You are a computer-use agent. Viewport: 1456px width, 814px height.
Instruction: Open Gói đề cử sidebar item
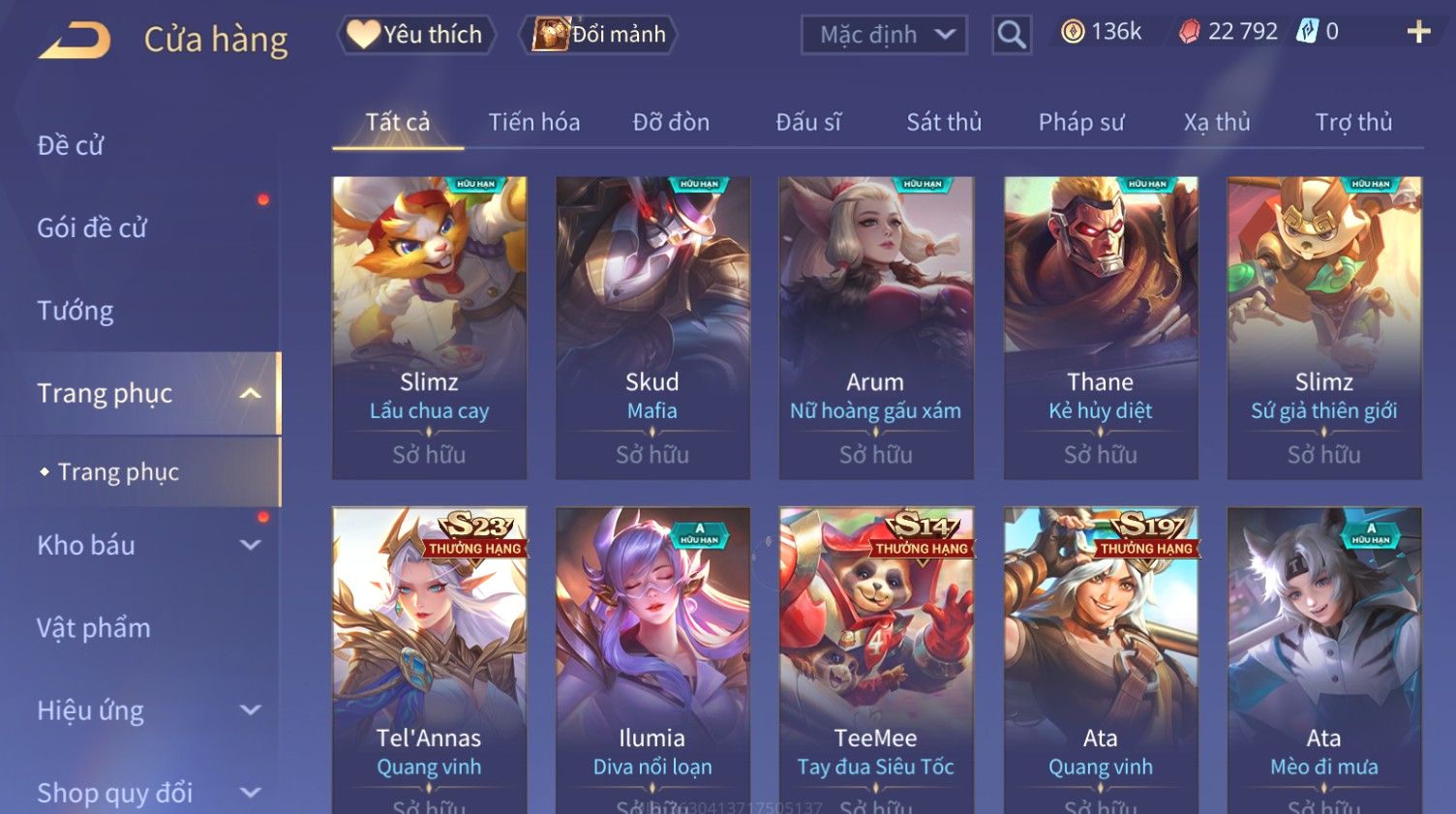click(92, 228)
